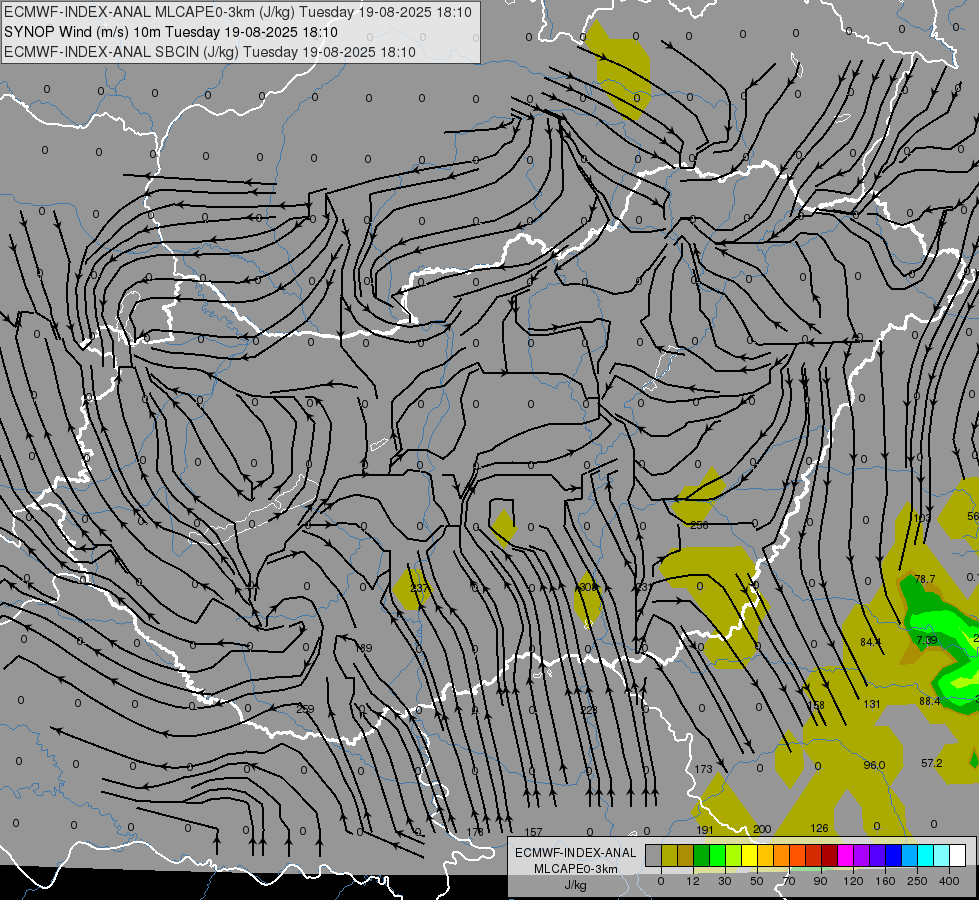Click the pale cyan legend swatch
The image size is (979, 900).
(942, 855)
